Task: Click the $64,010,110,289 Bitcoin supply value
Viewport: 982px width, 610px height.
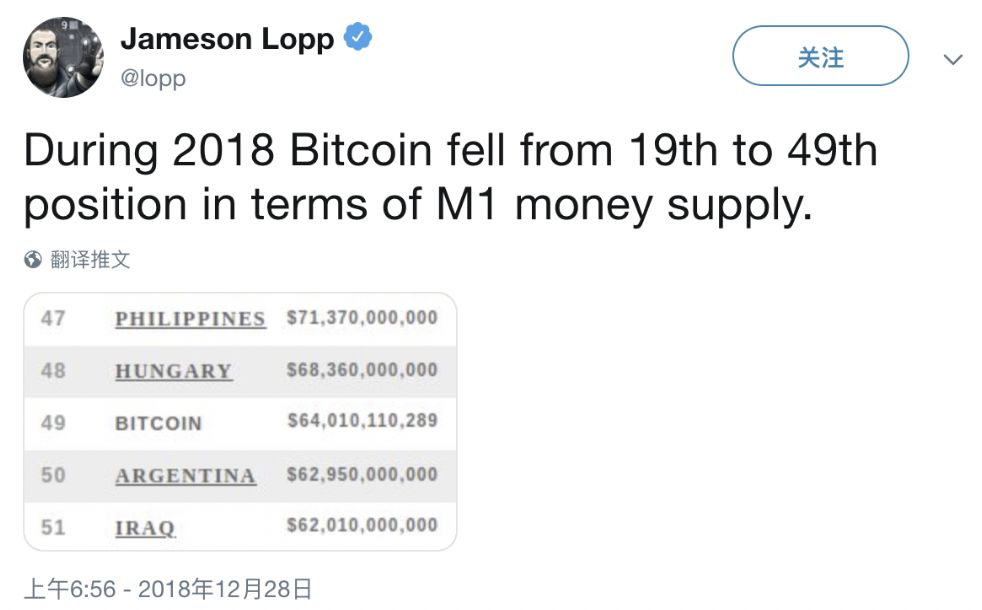Action: tap(362, 421)
